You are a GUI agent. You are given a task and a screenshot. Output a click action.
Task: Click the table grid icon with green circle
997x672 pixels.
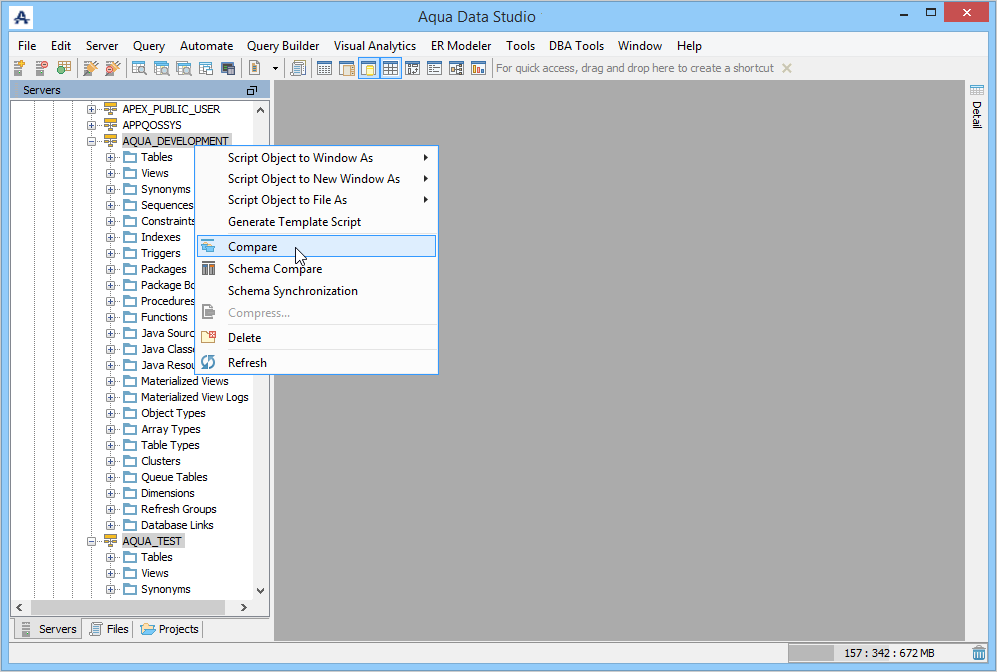coord(64,68)
